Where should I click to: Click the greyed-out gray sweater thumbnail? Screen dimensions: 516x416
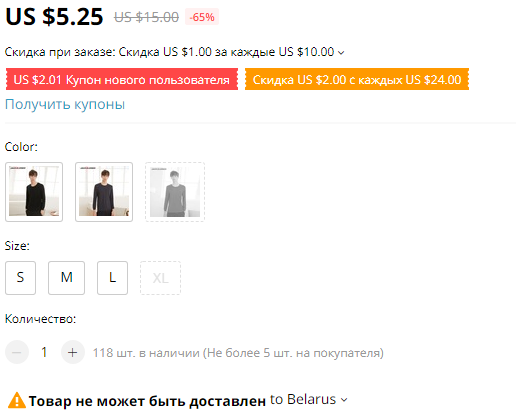[175, 192]
